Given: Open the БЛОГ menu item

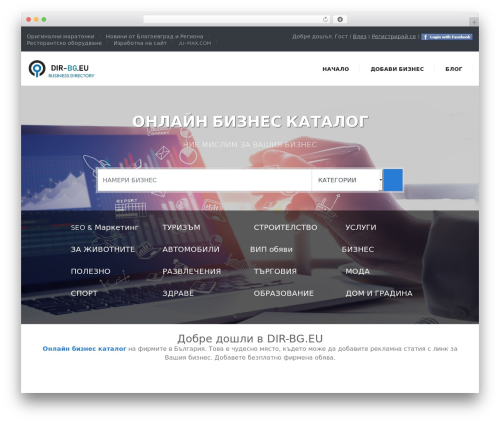Looking at the screenshot, I should [454, 69].
